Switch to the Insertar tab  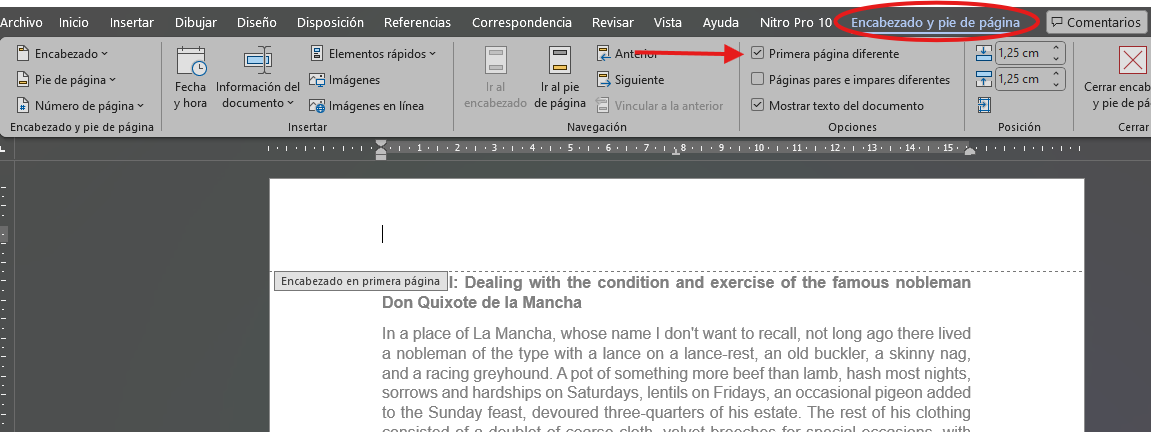coord(132,23)
